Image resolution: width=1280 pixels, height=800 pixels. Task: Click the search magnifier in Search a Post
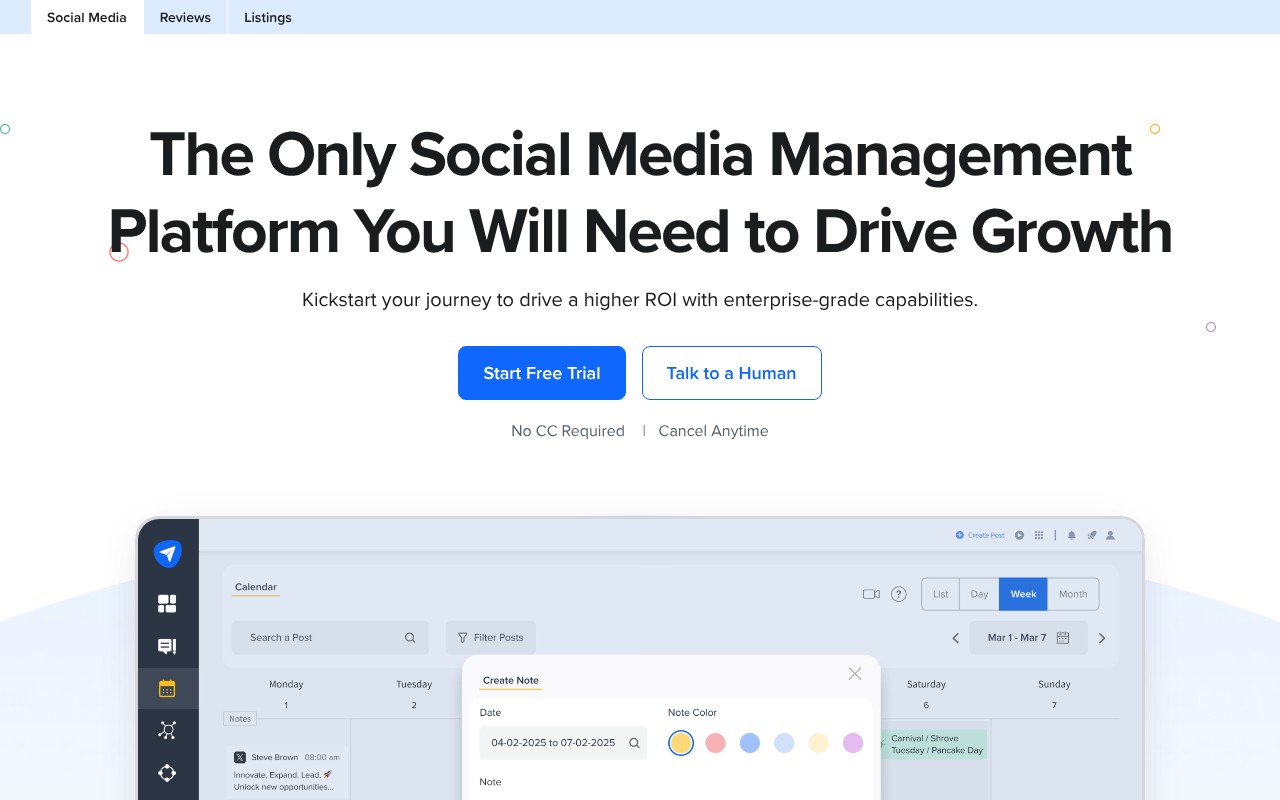pyautogui.click(x=410, y=638)
